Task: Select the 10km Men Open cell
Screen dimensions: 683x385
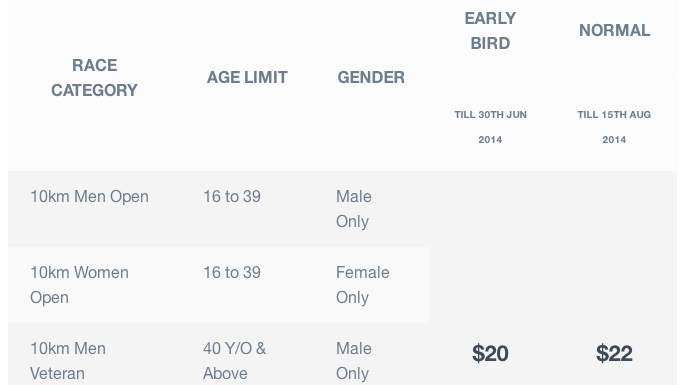Action: click(89, 196)
